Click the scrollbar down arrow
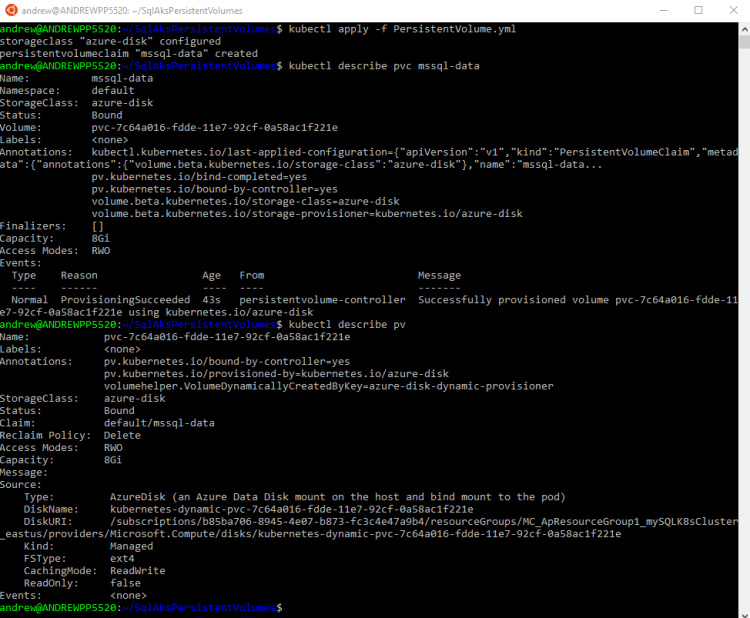Viewport: 750px width, 618px height. [742, 610]
